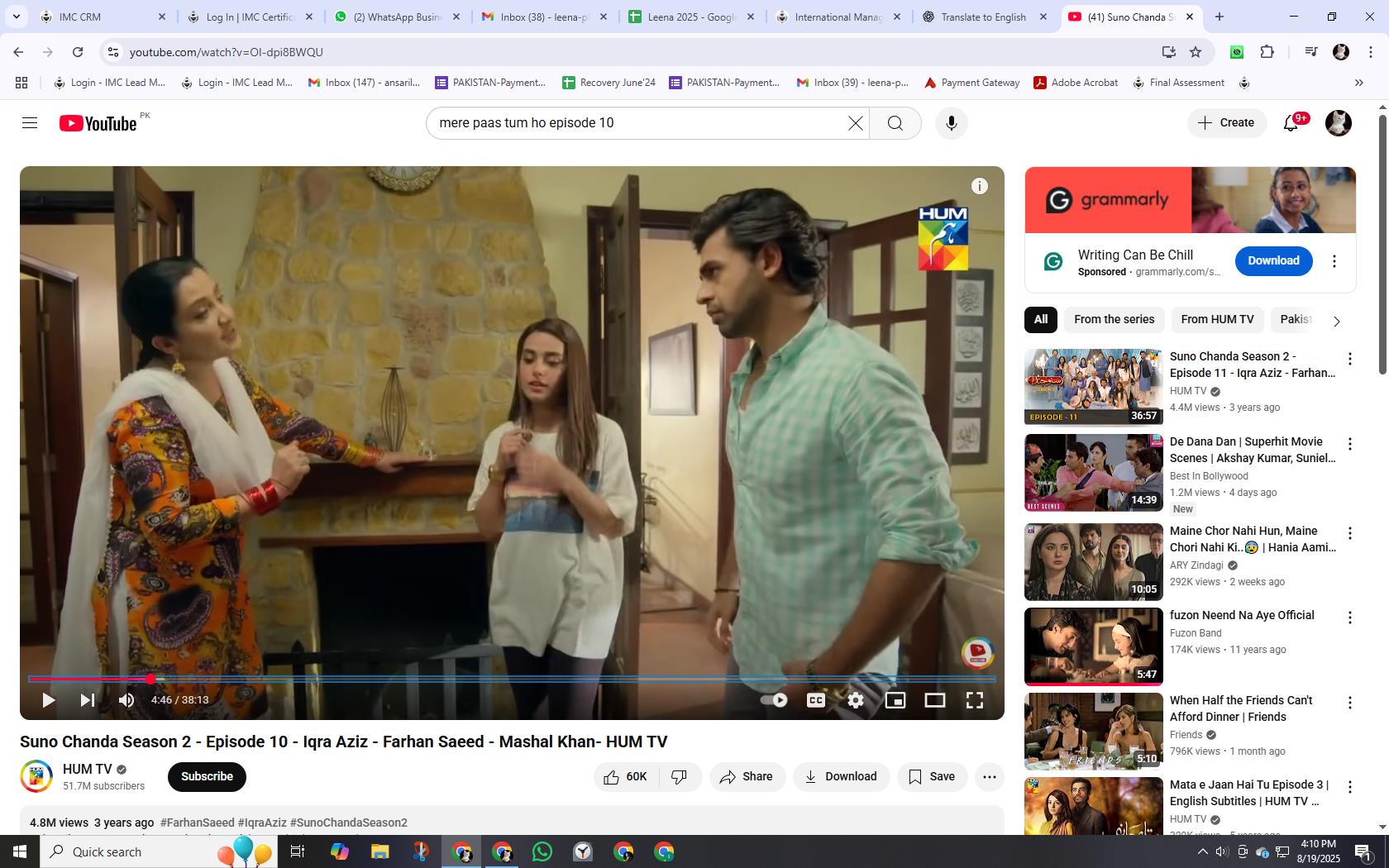Click #FarhanSaeed hashtag
The width and height of the screenshot is (1389, 868).
click(197, 823)
